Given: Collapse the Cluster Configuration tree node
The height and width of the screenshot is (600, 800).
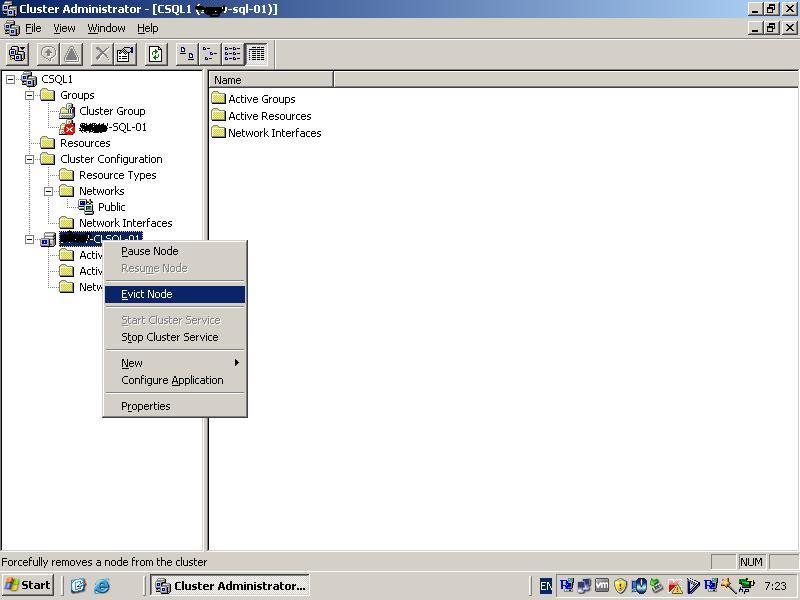Looking at the screenshot, I should point(29,159).
